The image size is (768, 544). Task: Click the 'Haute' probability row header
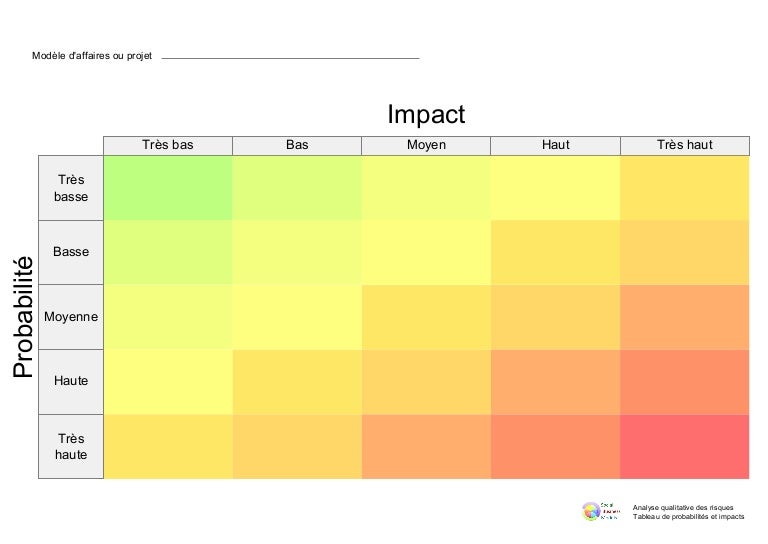pyautogui.click(x=71, y=381)
